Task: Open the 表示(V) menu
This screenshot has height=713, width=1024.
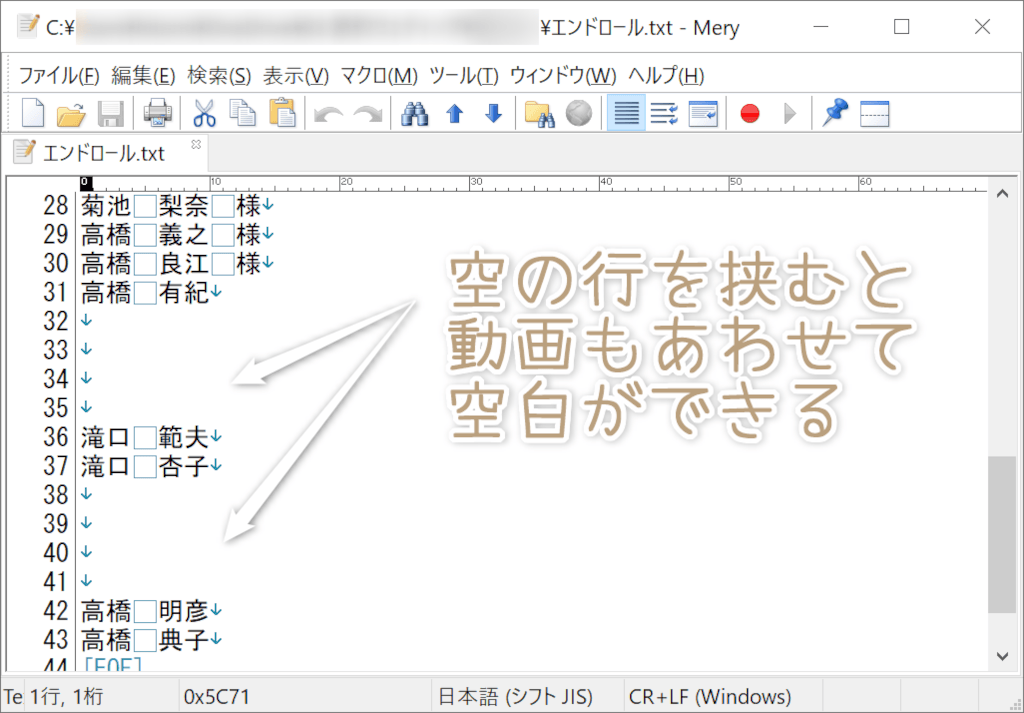Action: coord(296,75)
